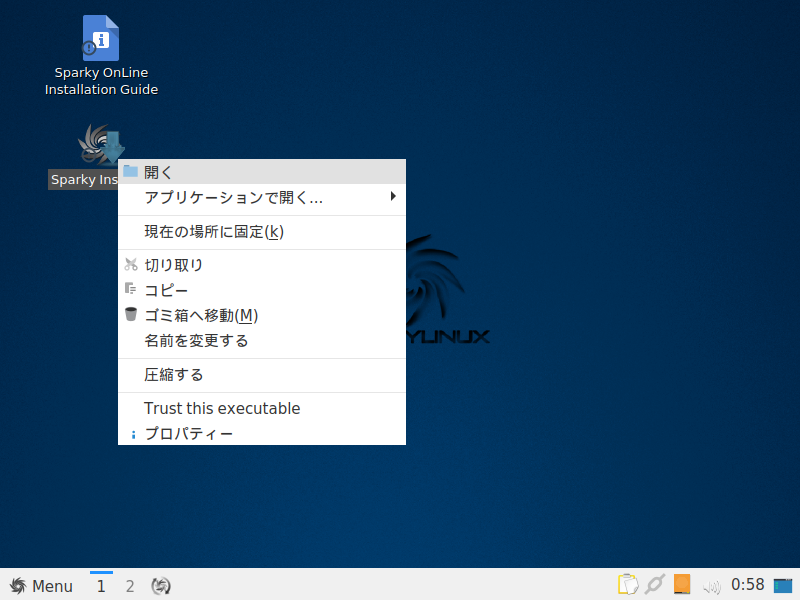The width and height of the screenshot is (800, 600).
Task: Click the orange tray icon
Action: coord(682,584)
